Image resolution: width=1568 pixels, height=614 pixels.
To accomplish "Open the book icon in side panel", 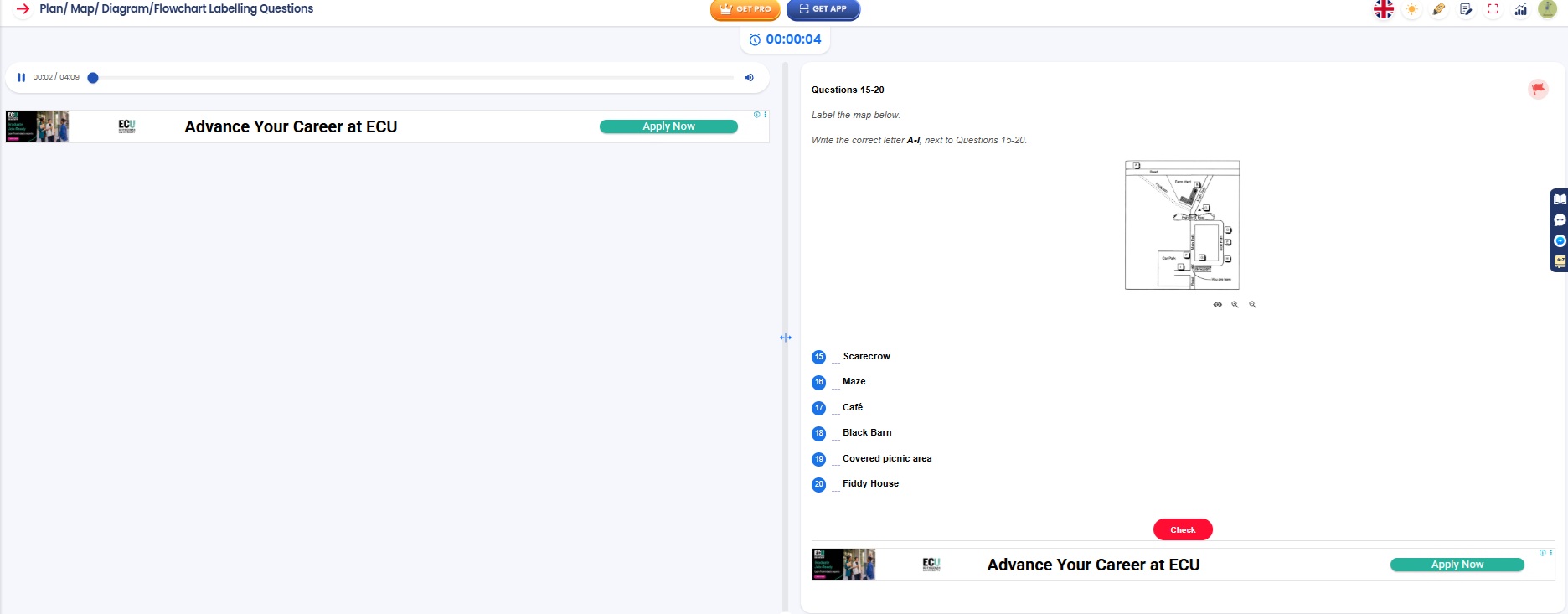I will tap(1560, 199).
